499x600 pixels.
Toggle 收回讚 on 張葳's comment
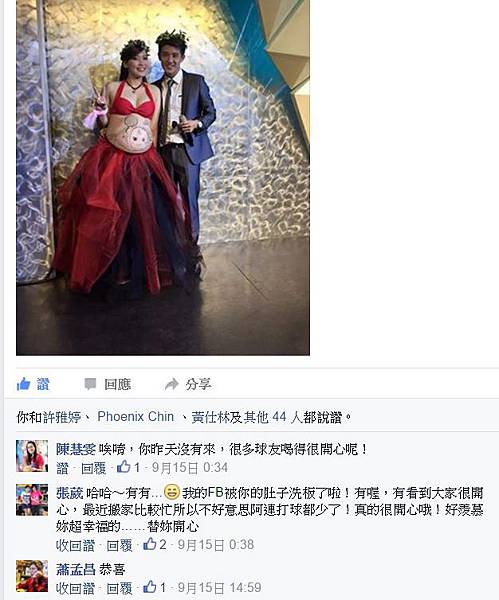pyautogui.click(x=75, y=545)
